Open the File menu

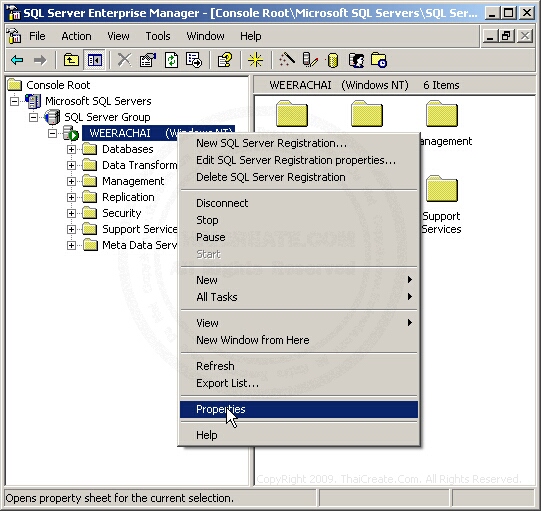pyautogui.click(x=37, y=36)
